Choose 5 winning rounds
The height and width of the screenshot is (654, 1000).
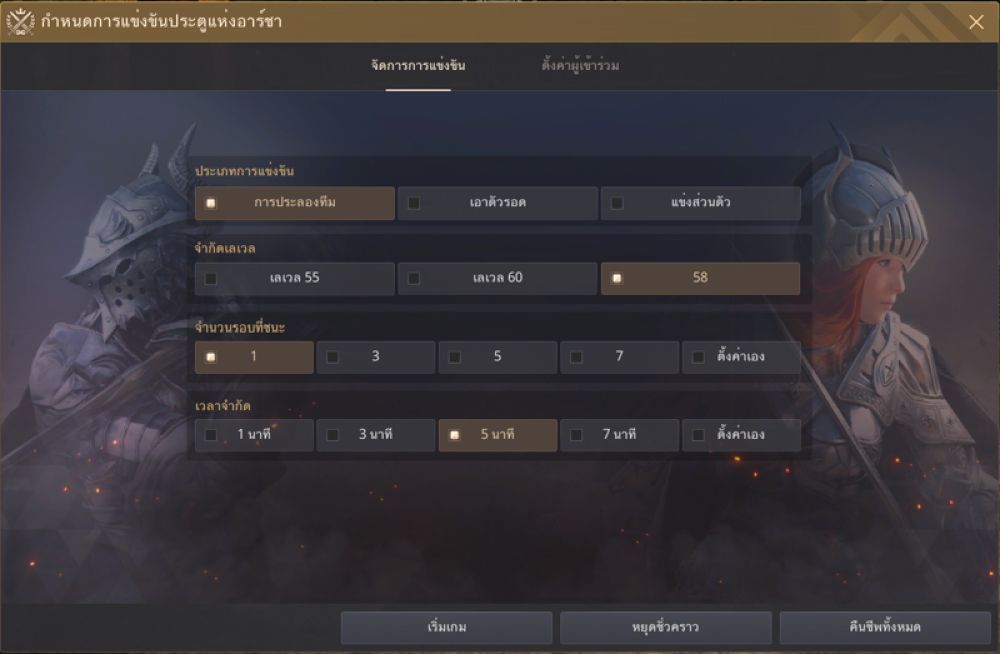[497, 357]
